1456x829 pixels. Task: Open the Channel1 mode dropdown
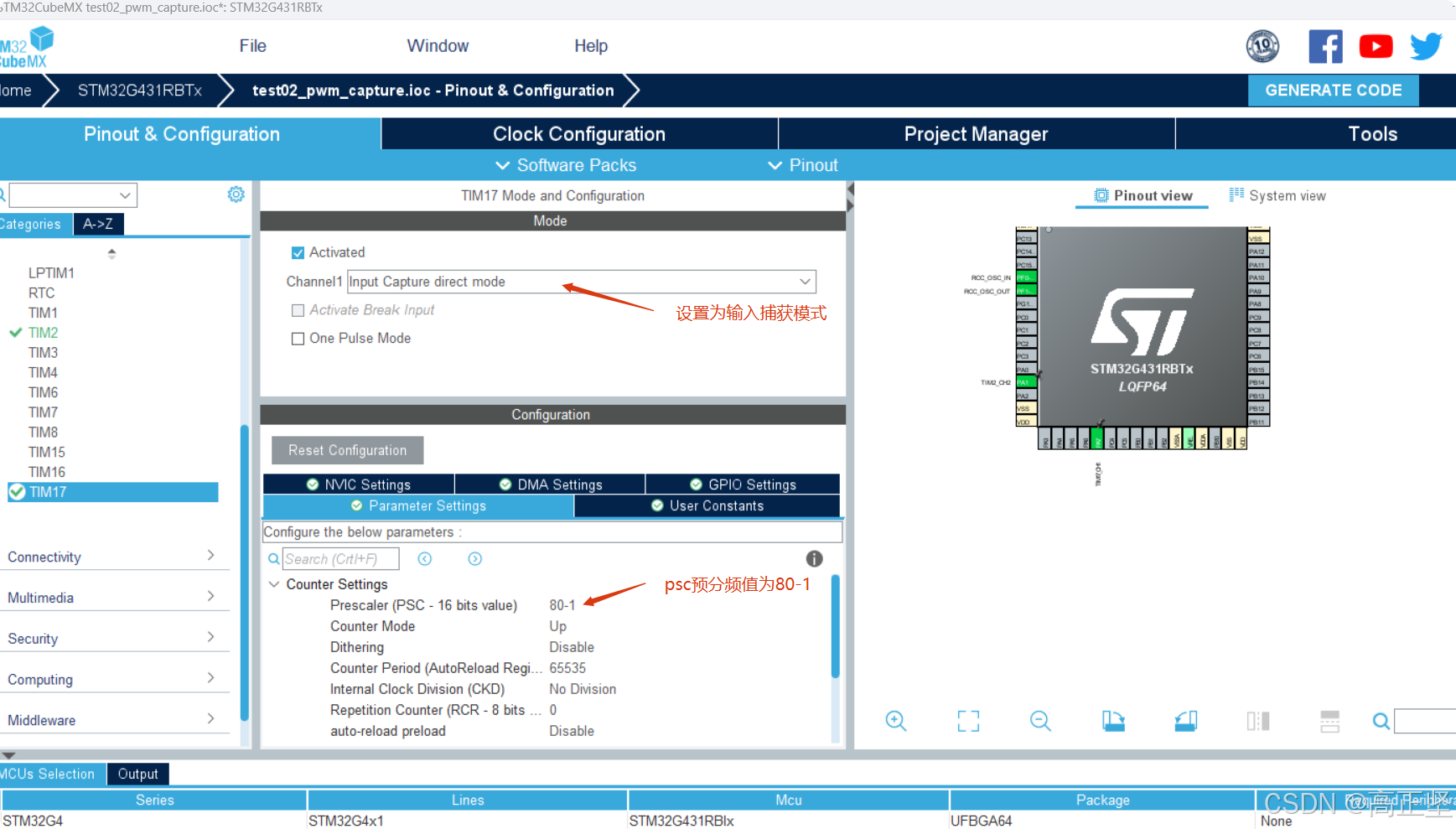click(582, 282)
